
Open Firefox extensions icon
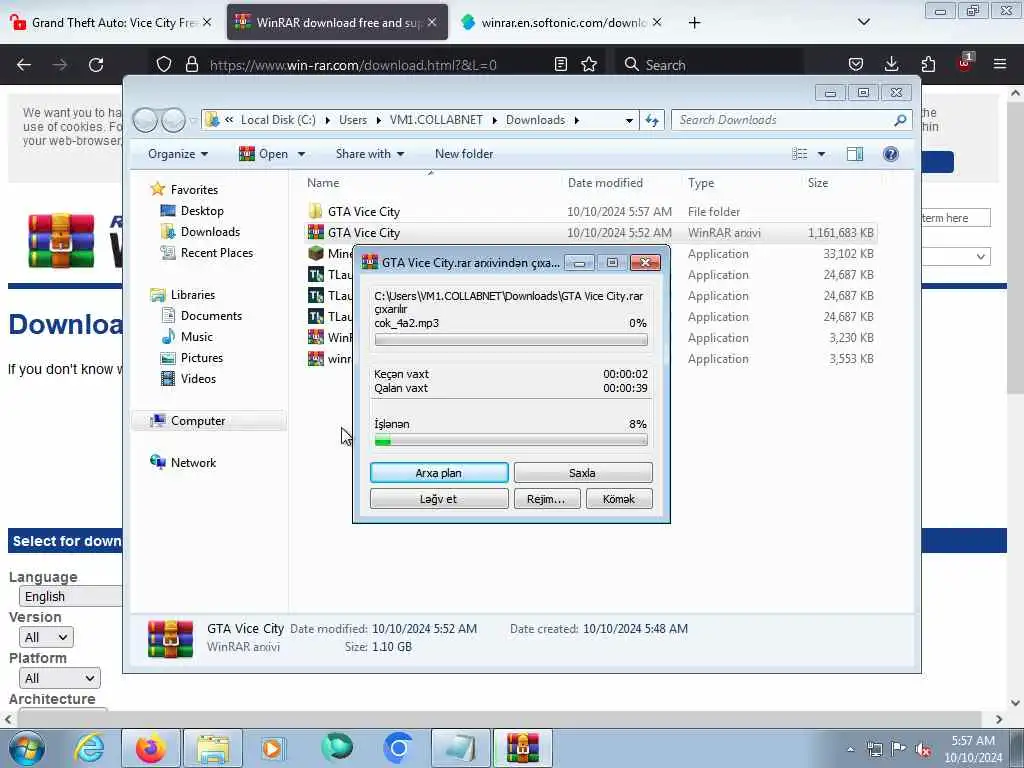928,65
